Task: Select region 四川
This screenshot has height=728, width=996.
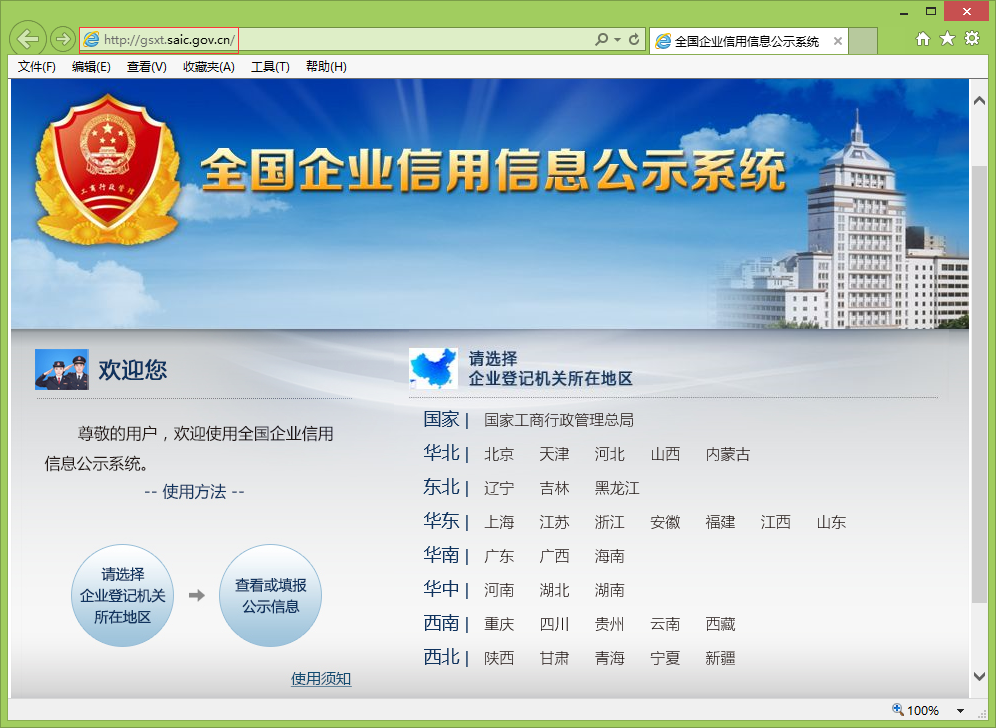Action: (554, 624)
